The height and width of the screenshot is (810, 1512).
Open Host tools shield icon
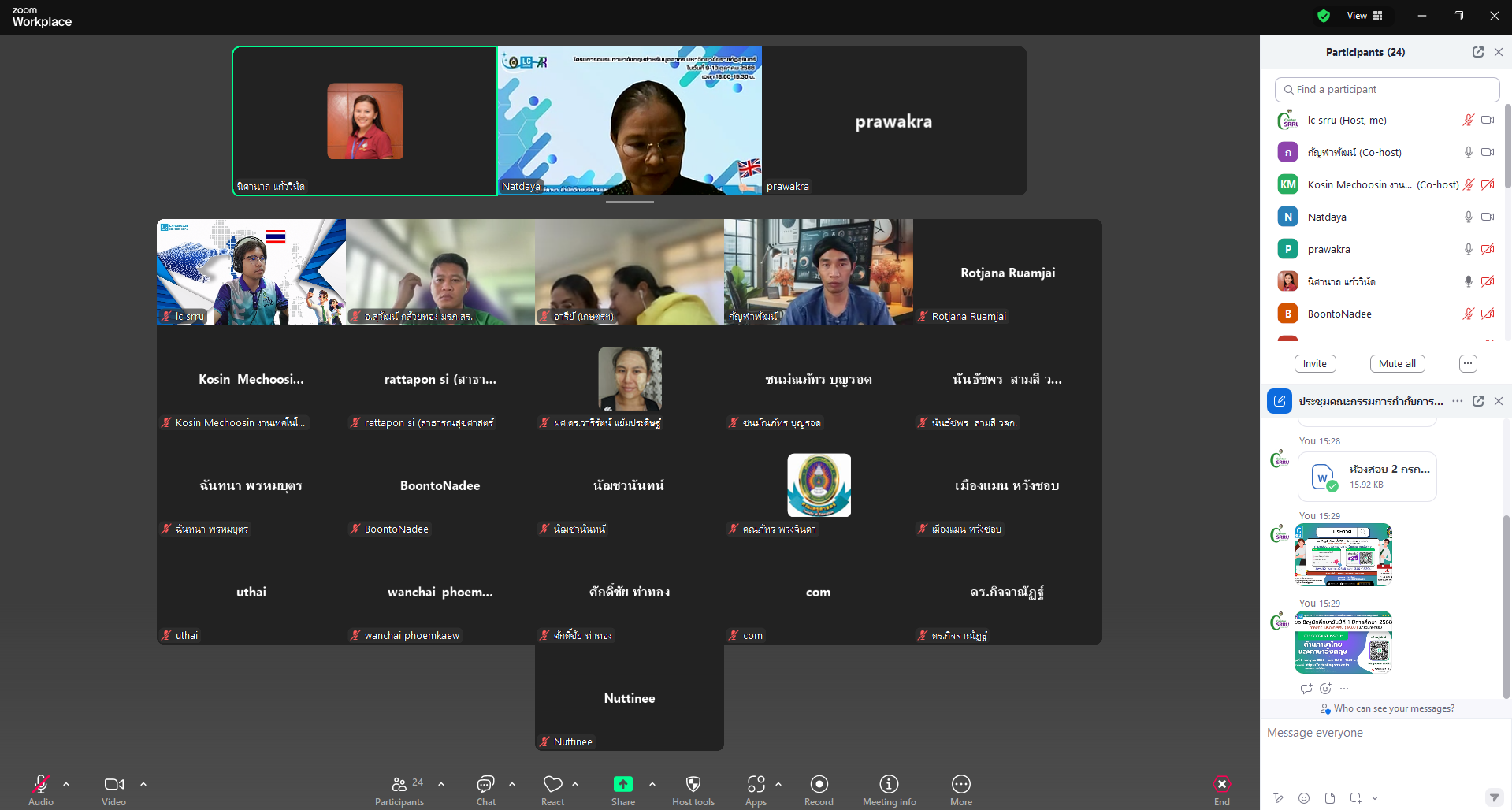pos(693,790)
